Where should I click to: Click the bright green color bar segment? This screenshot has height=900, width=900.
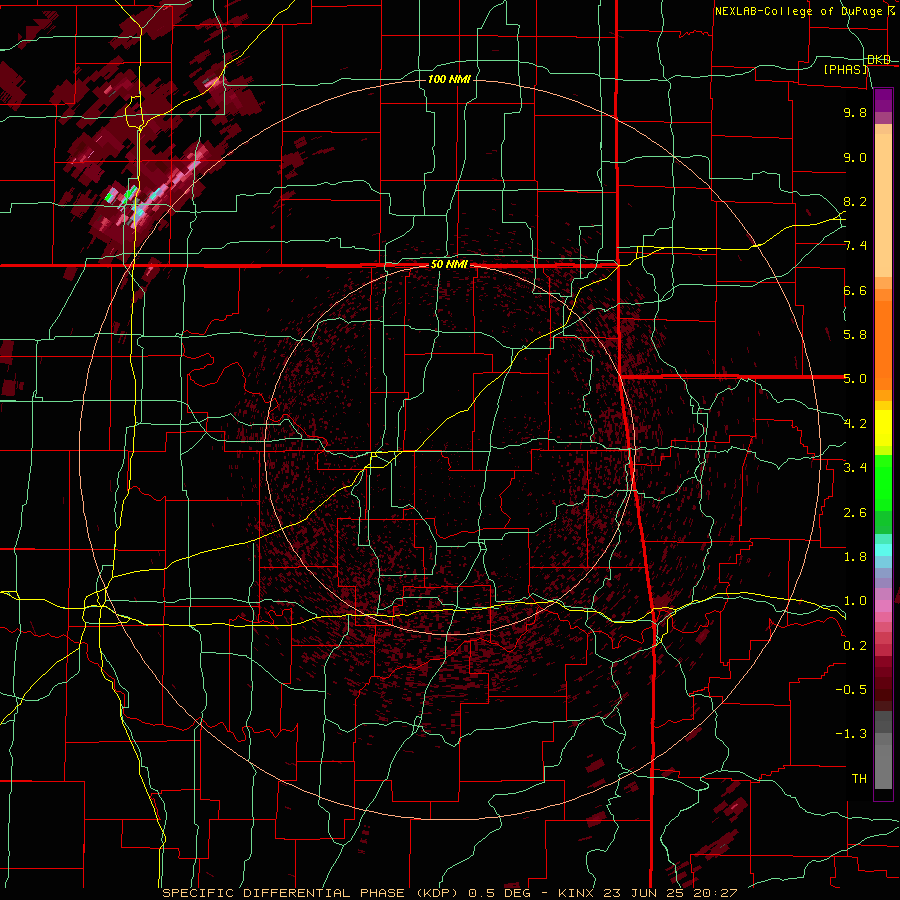point(883,482)
